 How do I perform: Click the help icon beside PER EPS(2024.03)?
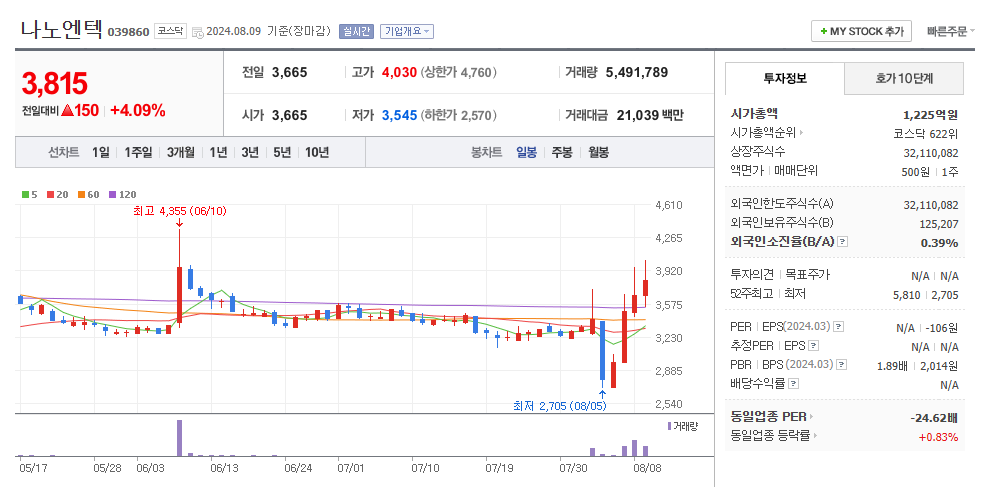[x=838, y=327]
